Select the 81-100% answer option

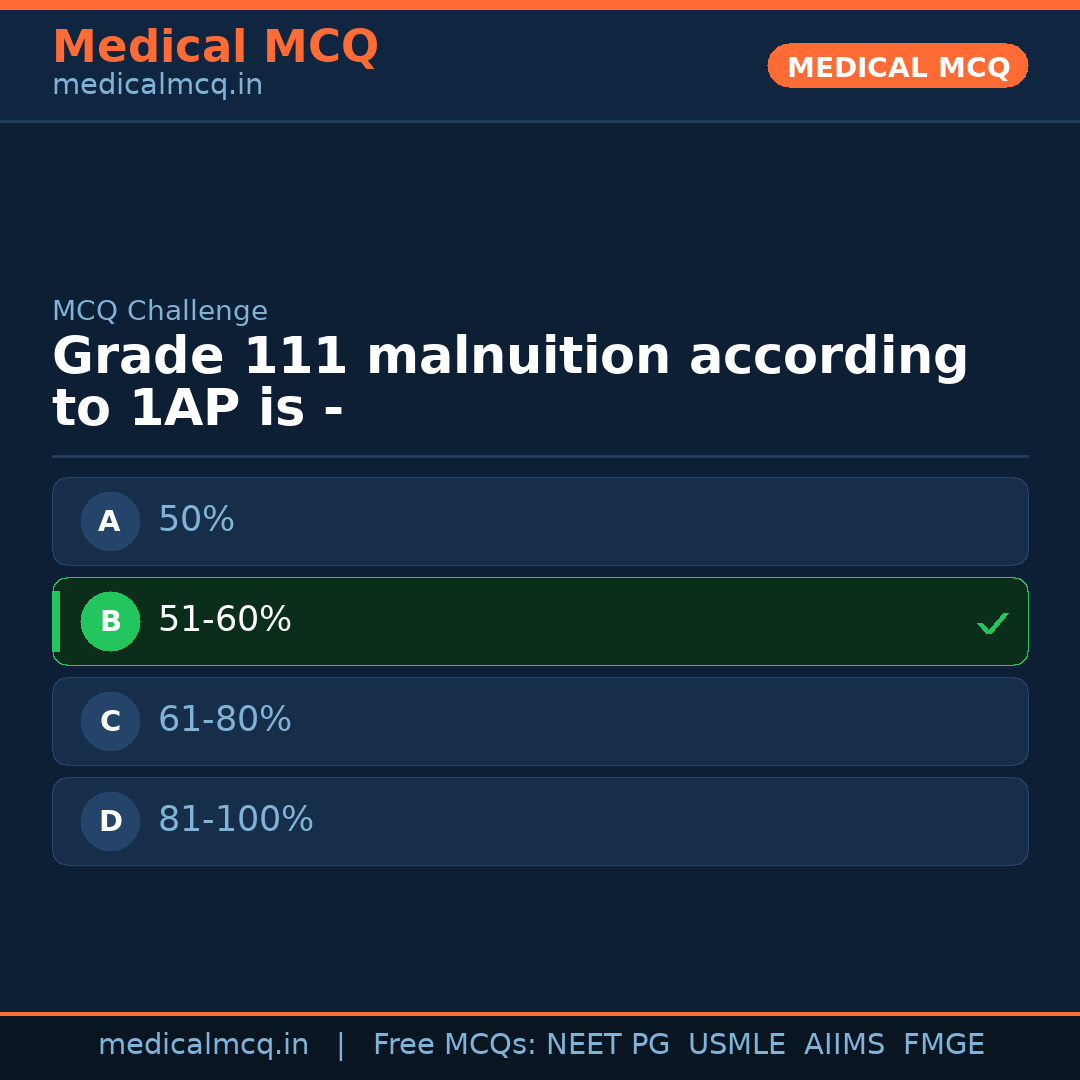[540, 821]
